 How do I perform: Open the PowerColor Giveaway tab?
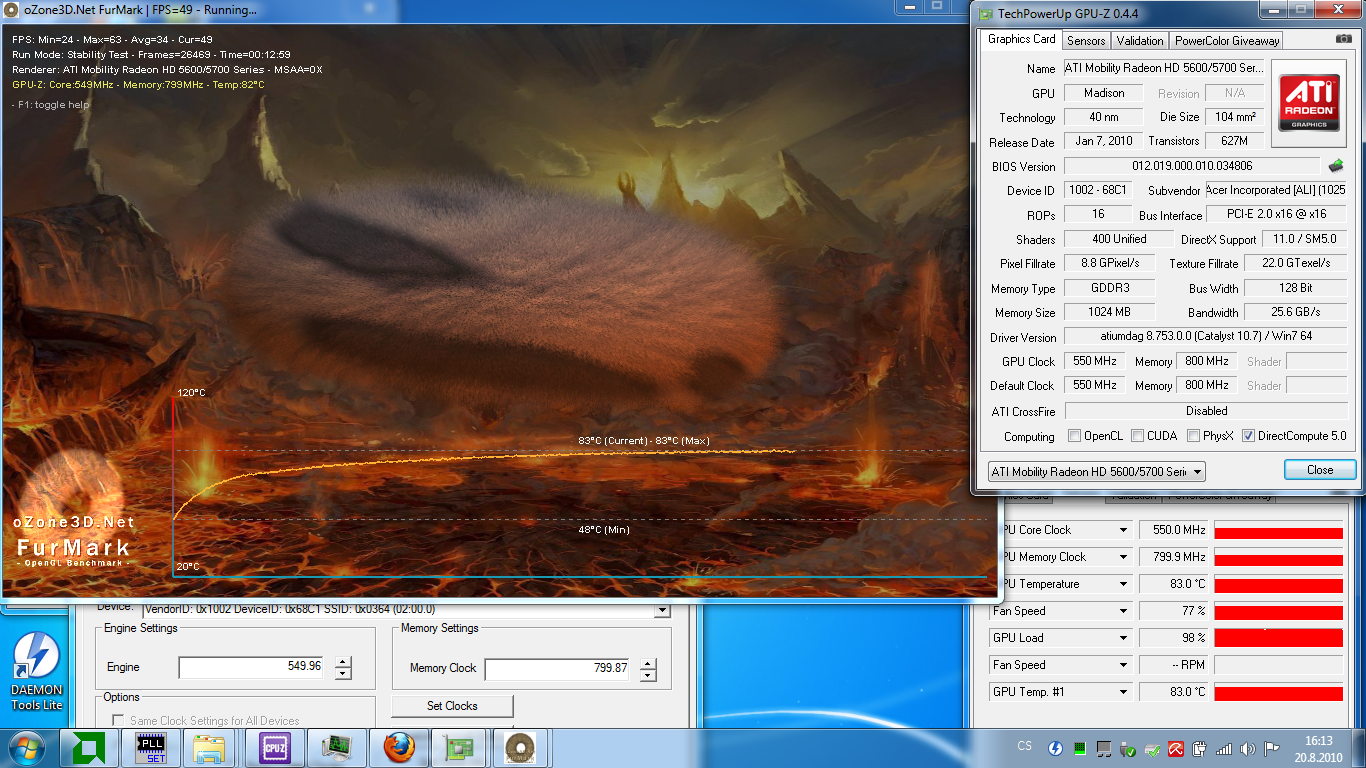tap(1226, 41)
